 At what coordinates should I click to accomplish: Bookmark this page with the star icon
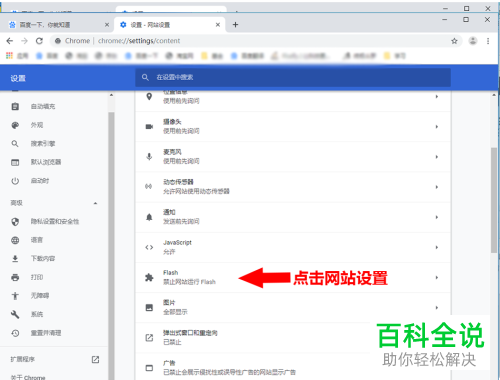[454, 41]
